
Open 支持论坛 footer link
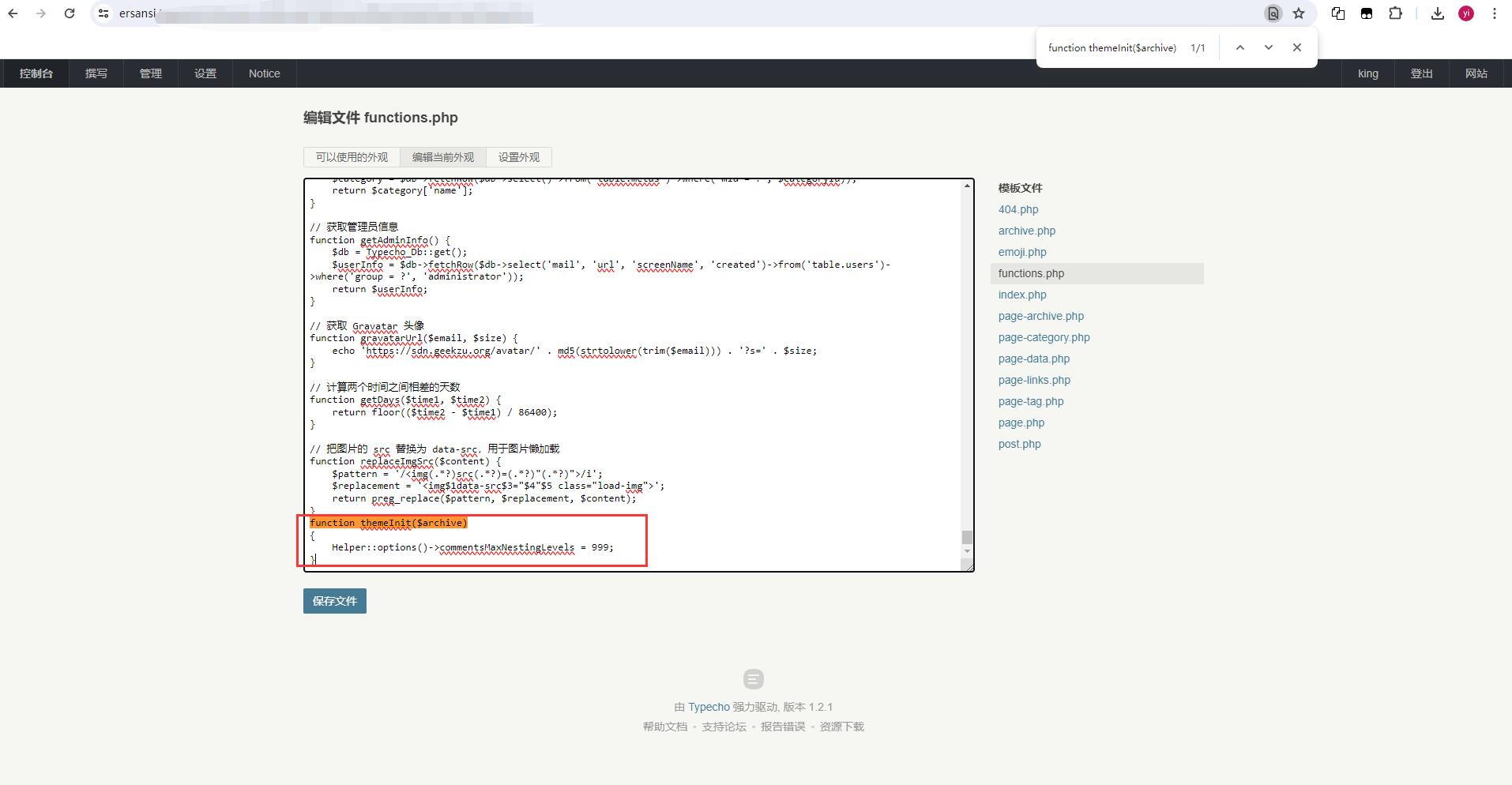(724, 727)
